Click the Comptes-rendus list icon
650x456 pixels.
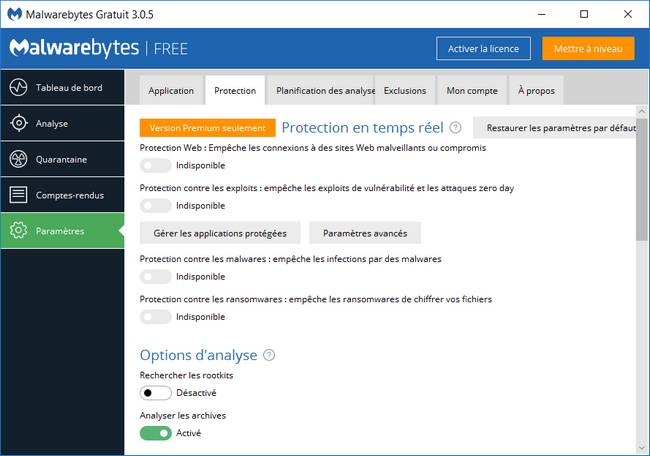pos(18,195)
